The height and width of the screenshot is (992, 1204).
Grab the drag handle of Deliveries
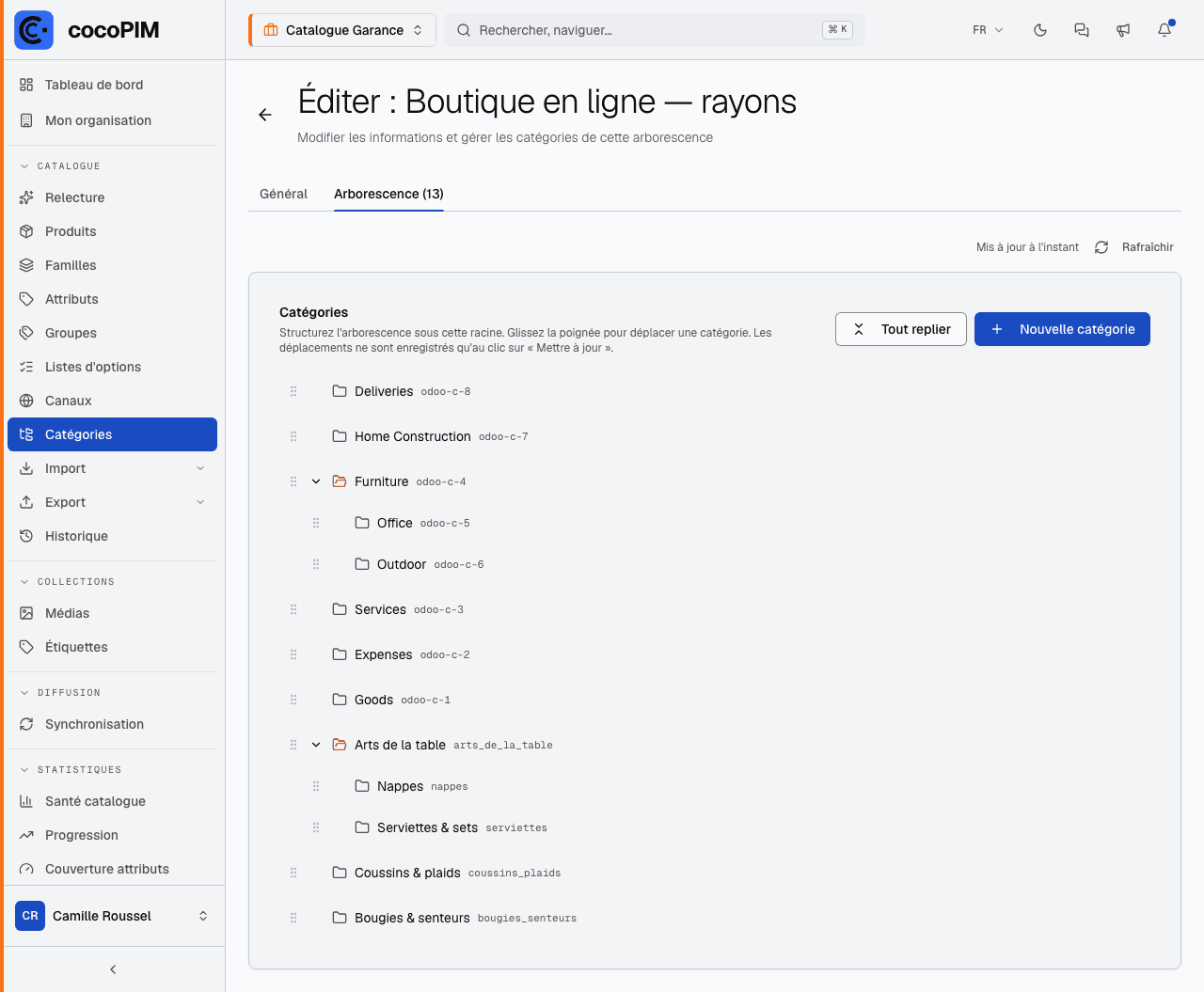point(293,391)
